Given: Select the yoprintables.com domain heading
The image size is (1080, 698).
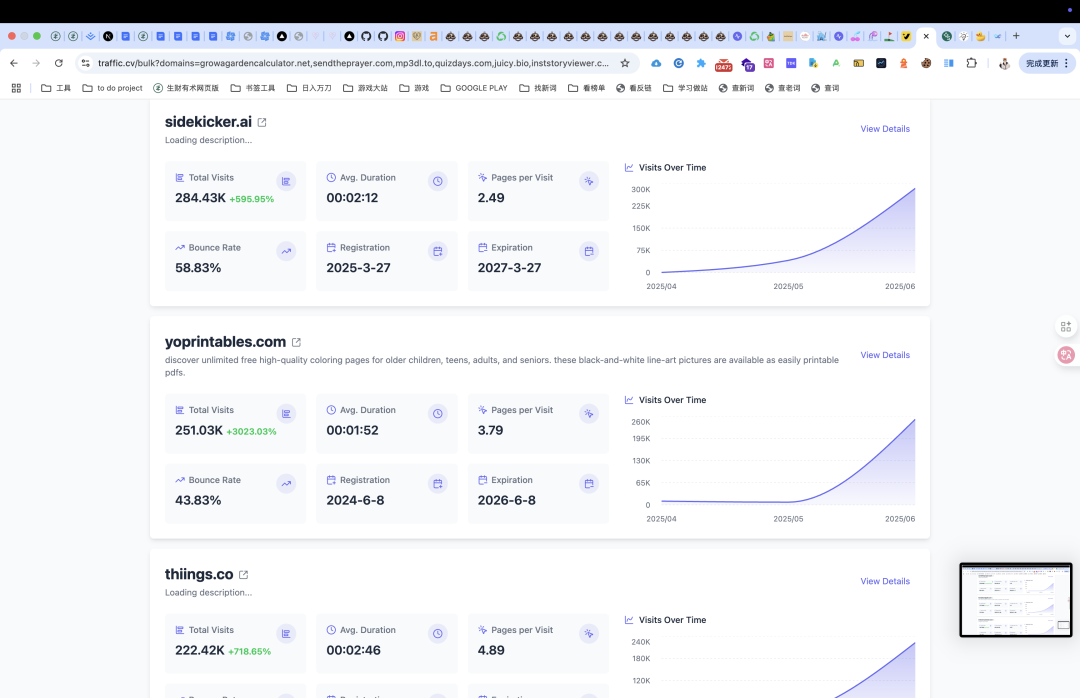Looking at the screenshot, I should tap(225, 342).
